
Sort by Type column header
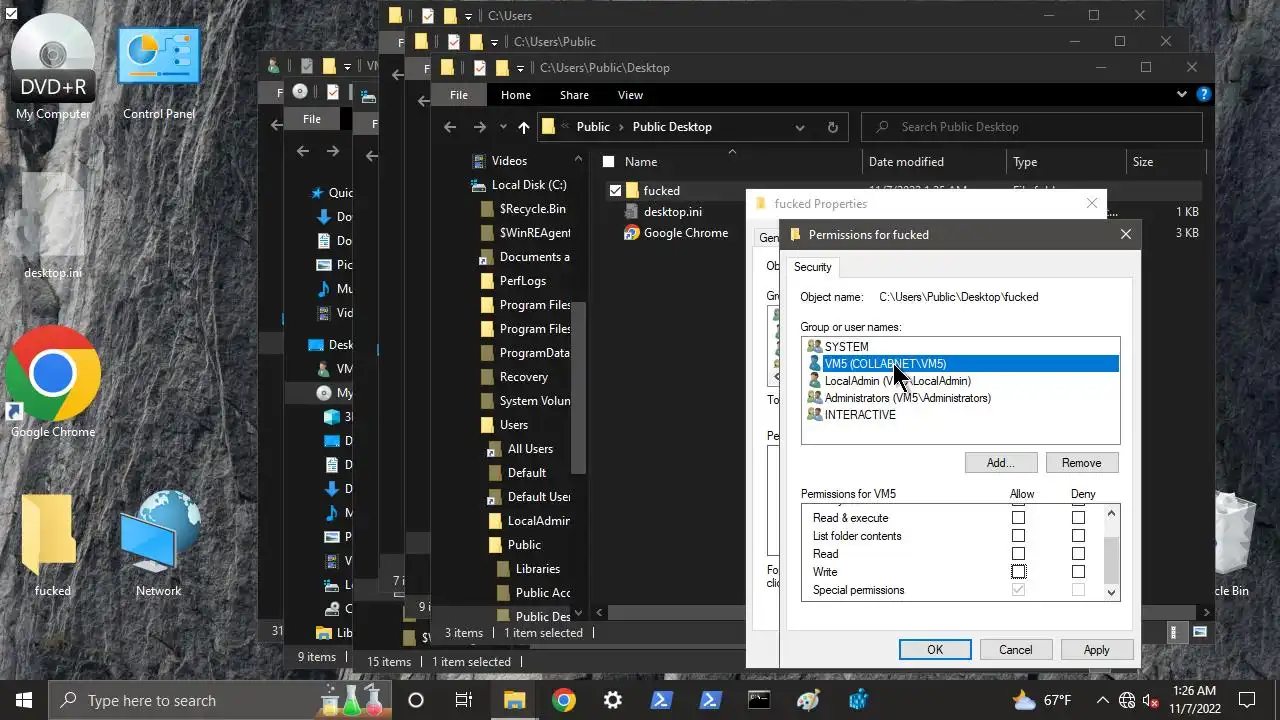pyautogui.click(x=1025, y=162)
